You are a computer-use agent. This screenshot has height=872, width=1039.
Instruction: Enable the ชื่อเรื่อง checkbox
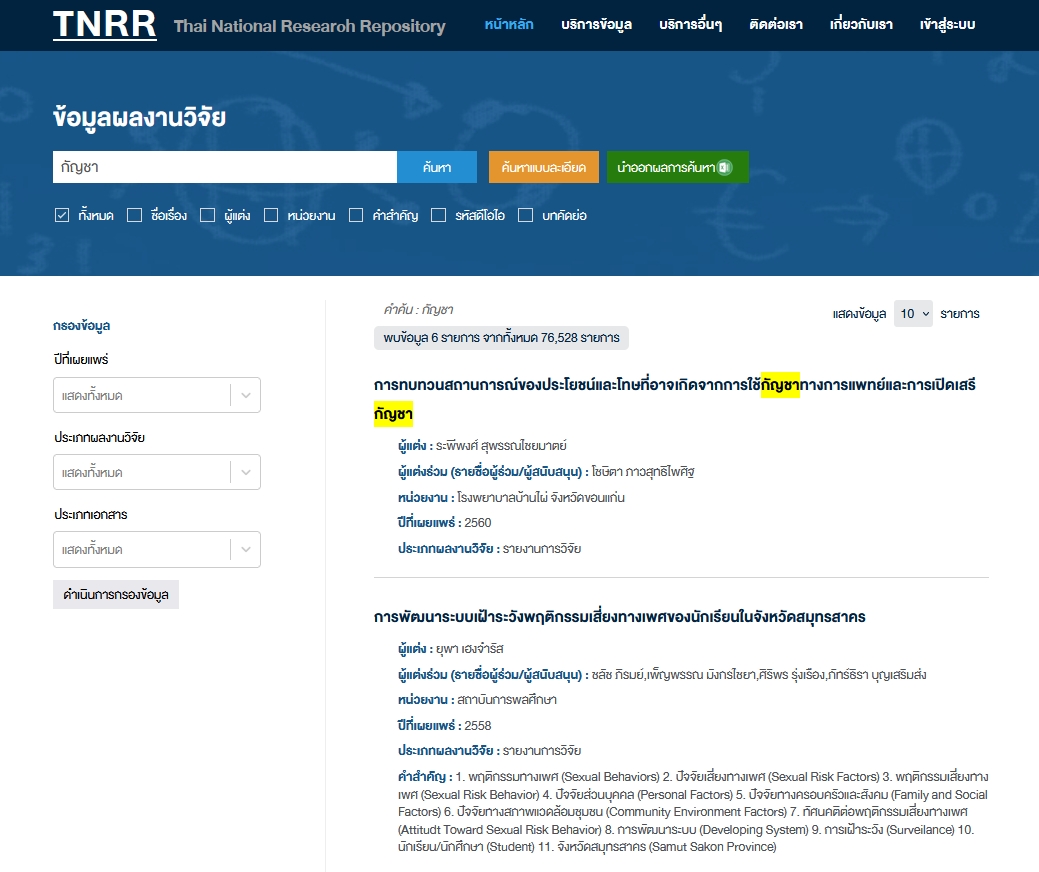coord(135,215)
